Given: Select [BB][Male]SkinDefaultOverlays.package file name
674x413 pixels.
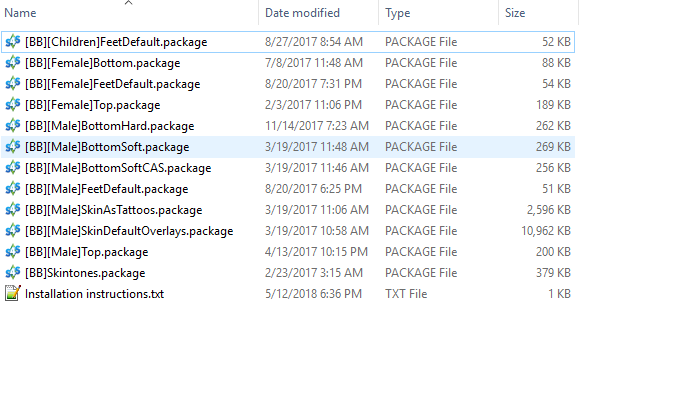Looking at the screenshot, I should click(129, 231).
